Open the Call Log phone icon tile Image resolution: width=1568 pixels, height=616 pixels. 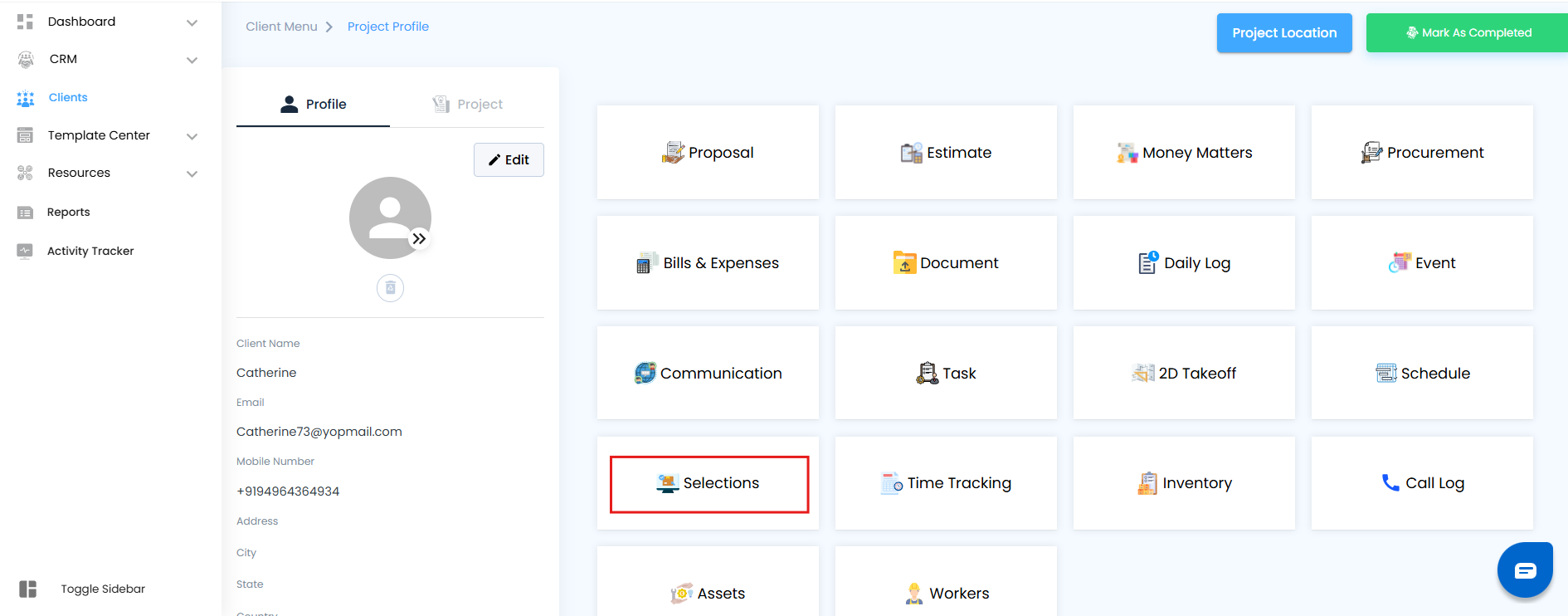(x=1390, y=483)
